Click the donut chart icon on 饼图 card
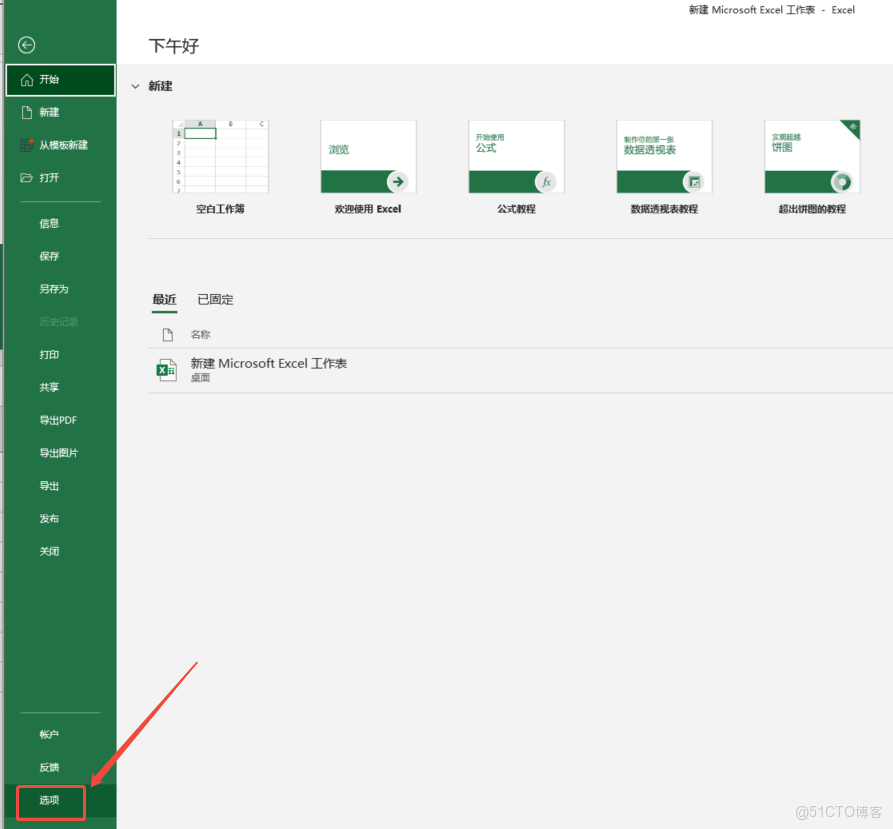 842,182
